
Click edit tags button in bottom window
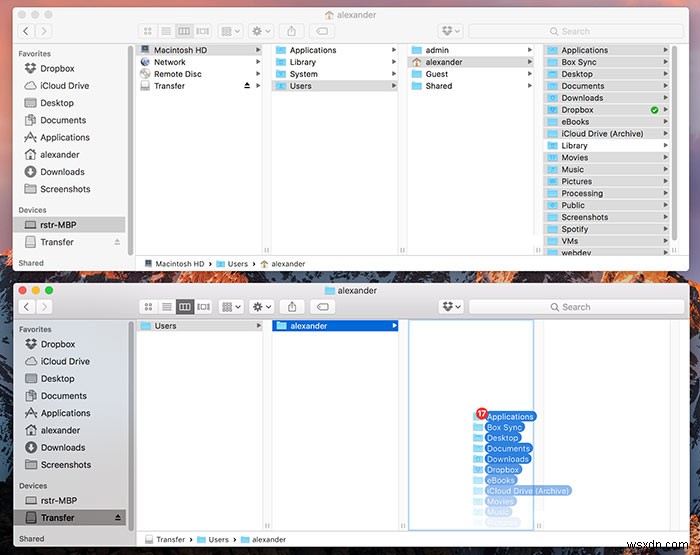pos(323,307)
